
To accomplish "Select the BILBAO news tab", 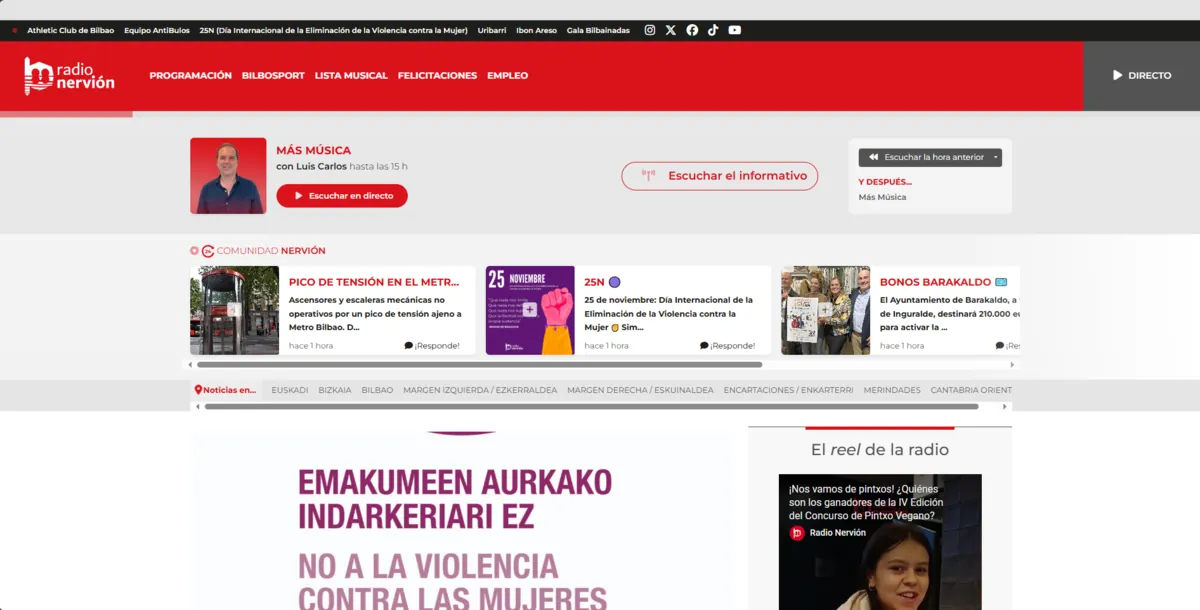I will 377,390.
